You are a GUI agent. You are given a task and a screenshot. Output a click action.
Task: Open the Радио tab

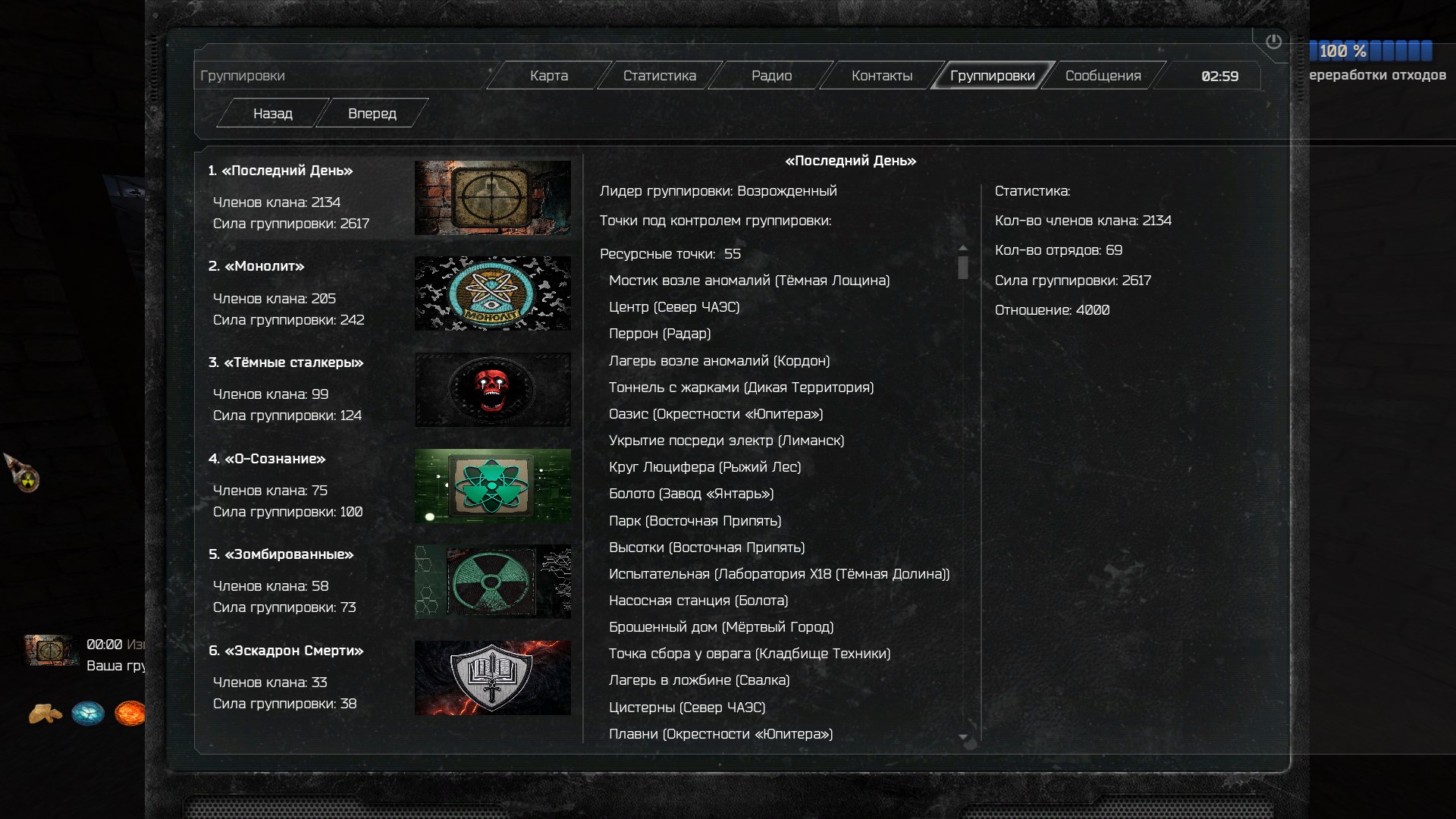click(771, 76)
